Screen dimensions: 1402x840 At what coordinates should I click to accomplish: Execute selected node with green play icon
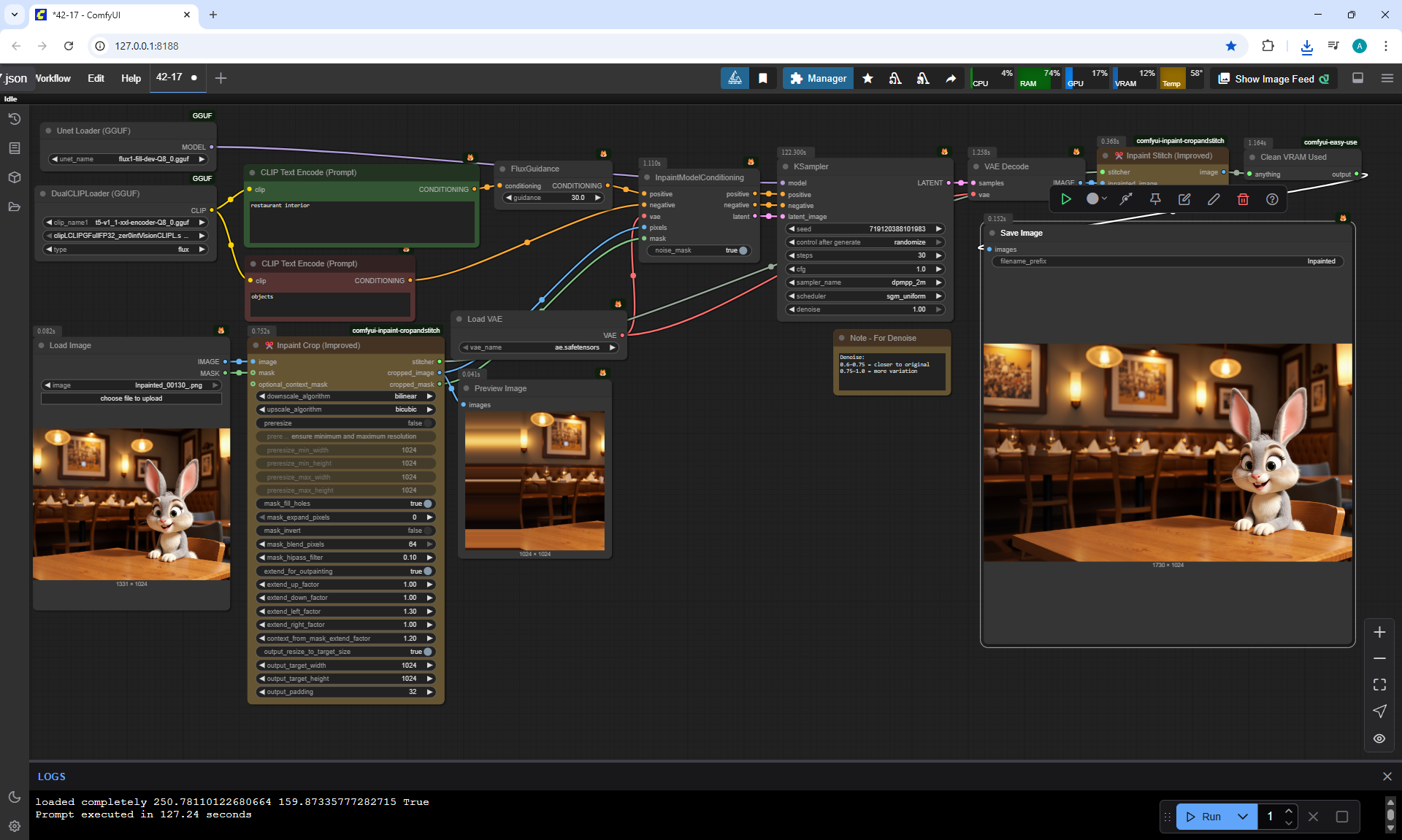(x=1066, y=199)
